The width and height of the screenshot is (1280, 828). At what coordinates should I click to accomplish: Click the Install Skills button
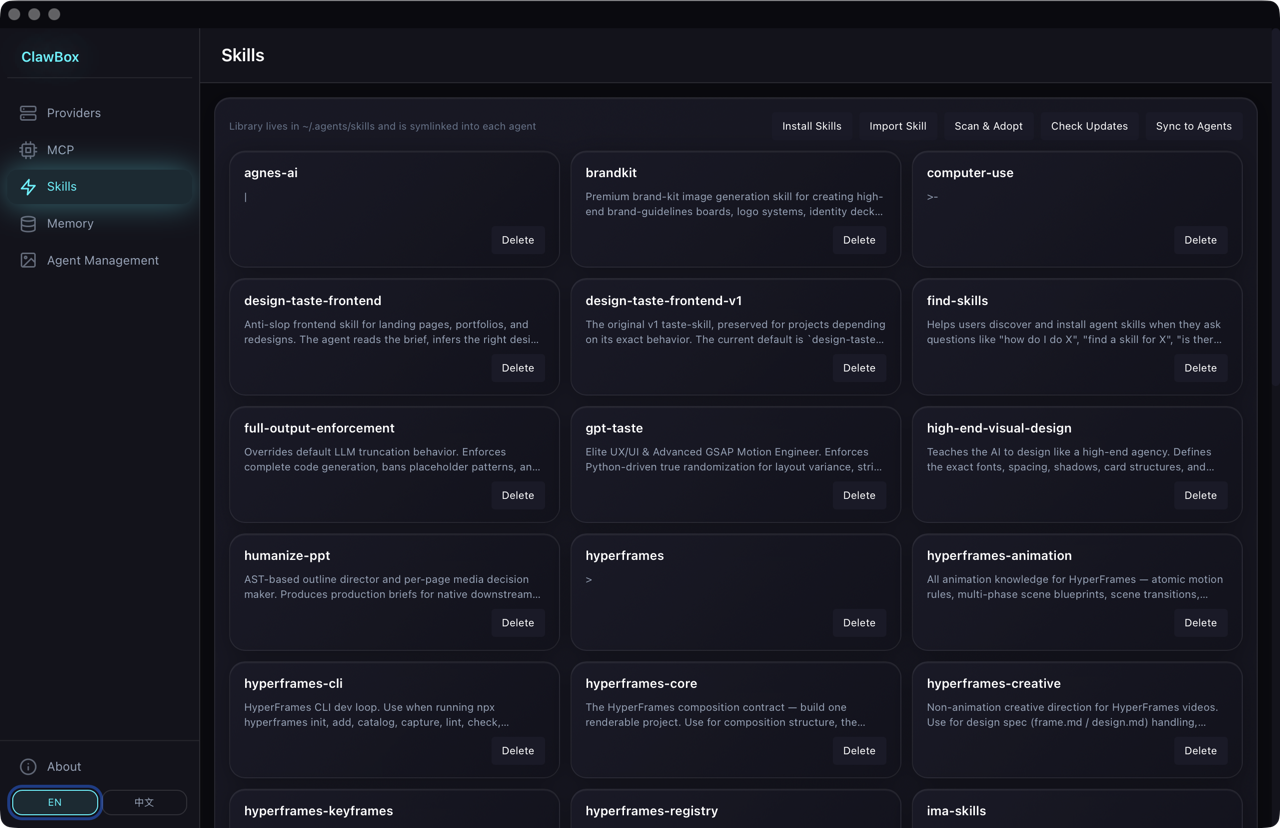tap(812, 126)
